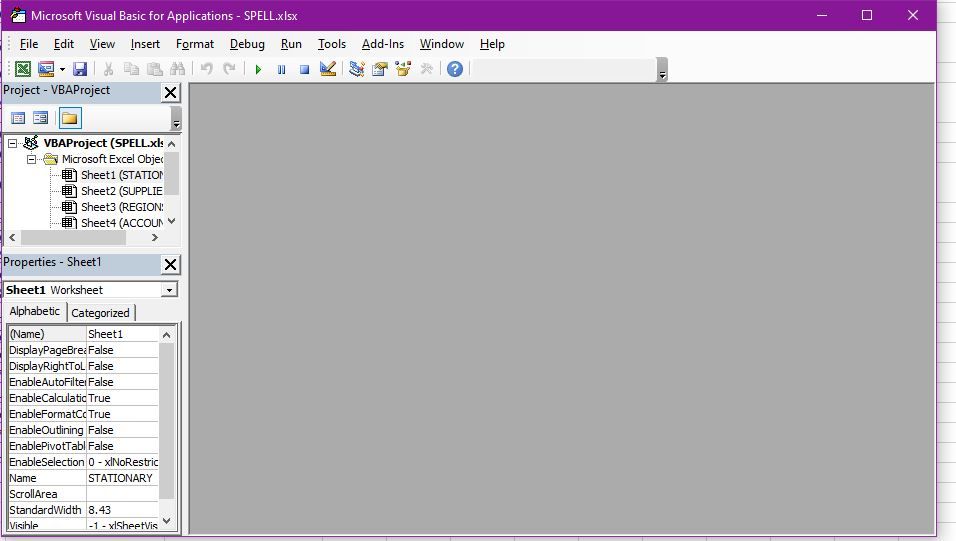The height and width of the screenshot is (541, 956).
Task: Open the Object Browser icon
Action: point(403,69)
